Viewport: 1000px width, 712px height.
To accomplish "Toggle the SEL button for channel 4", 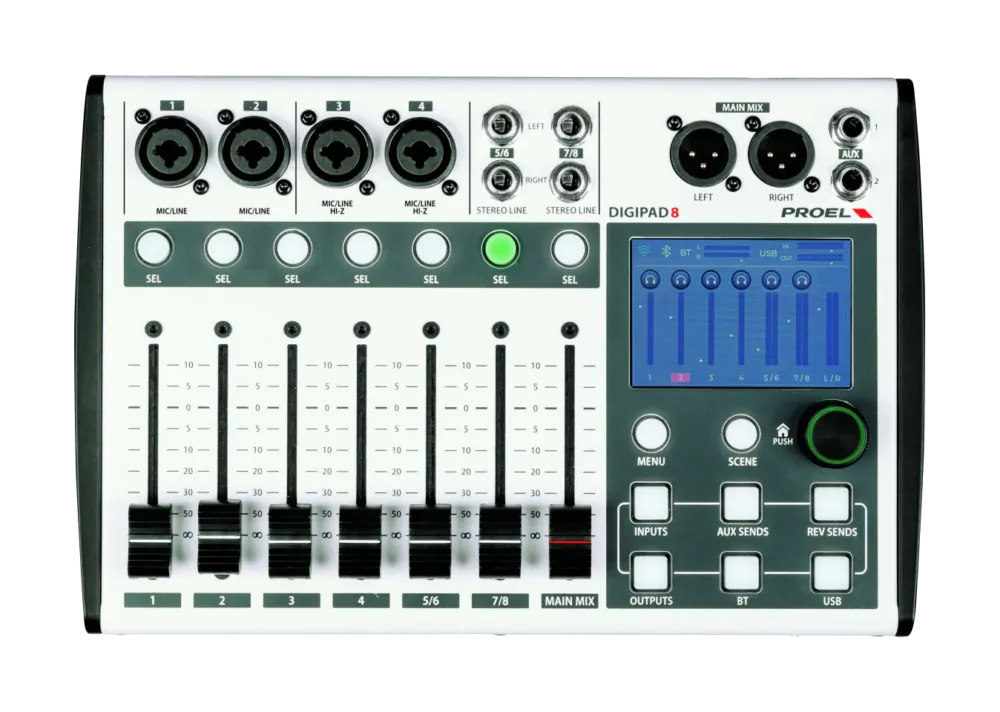I will 362,249.
